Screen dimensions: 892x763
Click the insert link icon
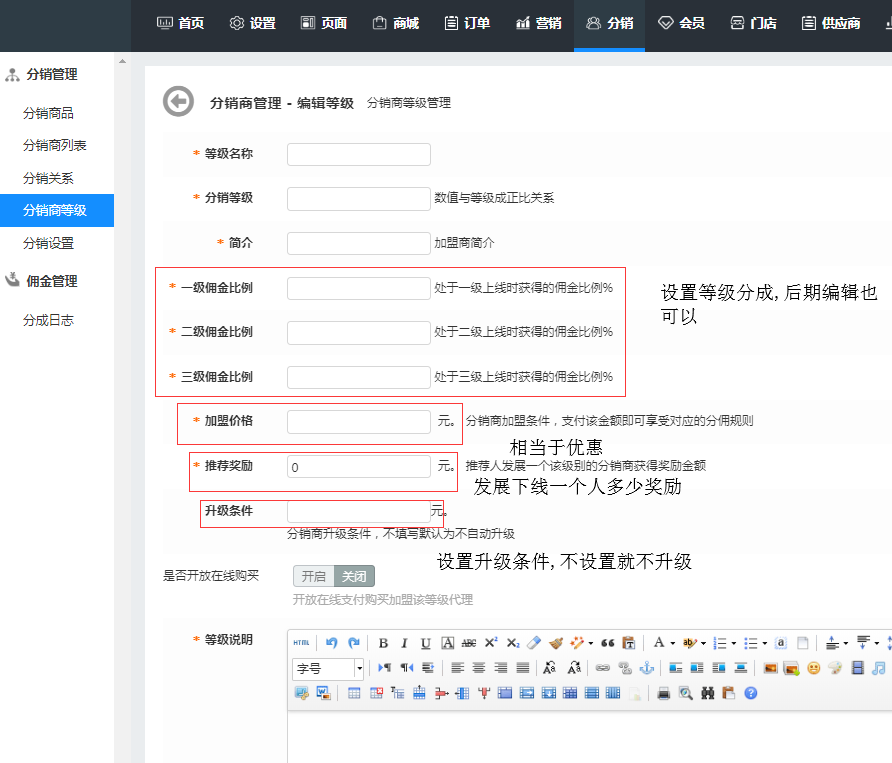[x=602, y=668]
